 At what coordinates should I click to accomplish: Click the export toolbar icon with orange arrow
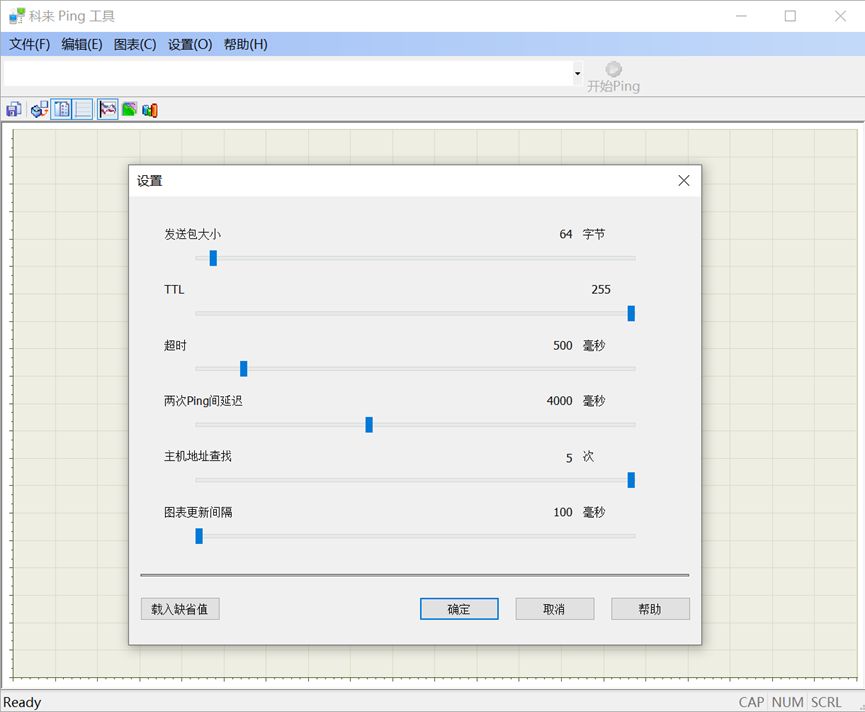39,110
